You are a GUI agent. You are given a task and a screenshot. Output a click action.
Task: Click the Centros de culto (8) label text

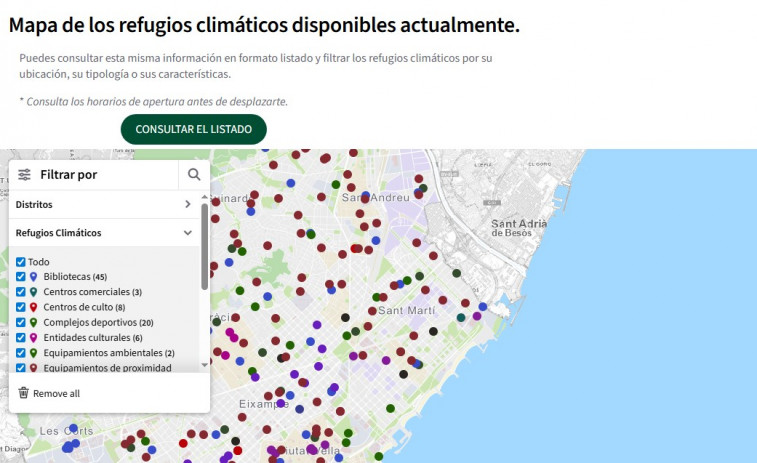[84, 307]
